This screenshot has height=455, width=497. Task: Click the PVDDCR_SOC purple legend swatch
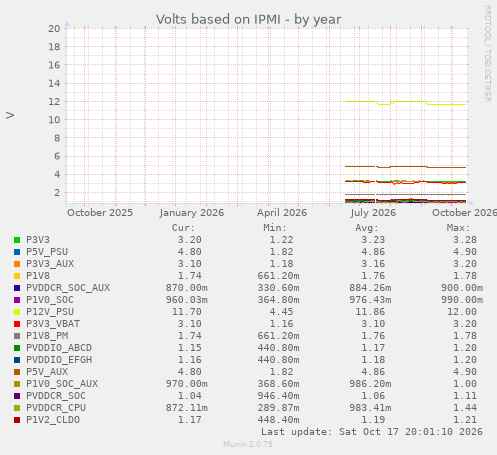pos(17,396)
